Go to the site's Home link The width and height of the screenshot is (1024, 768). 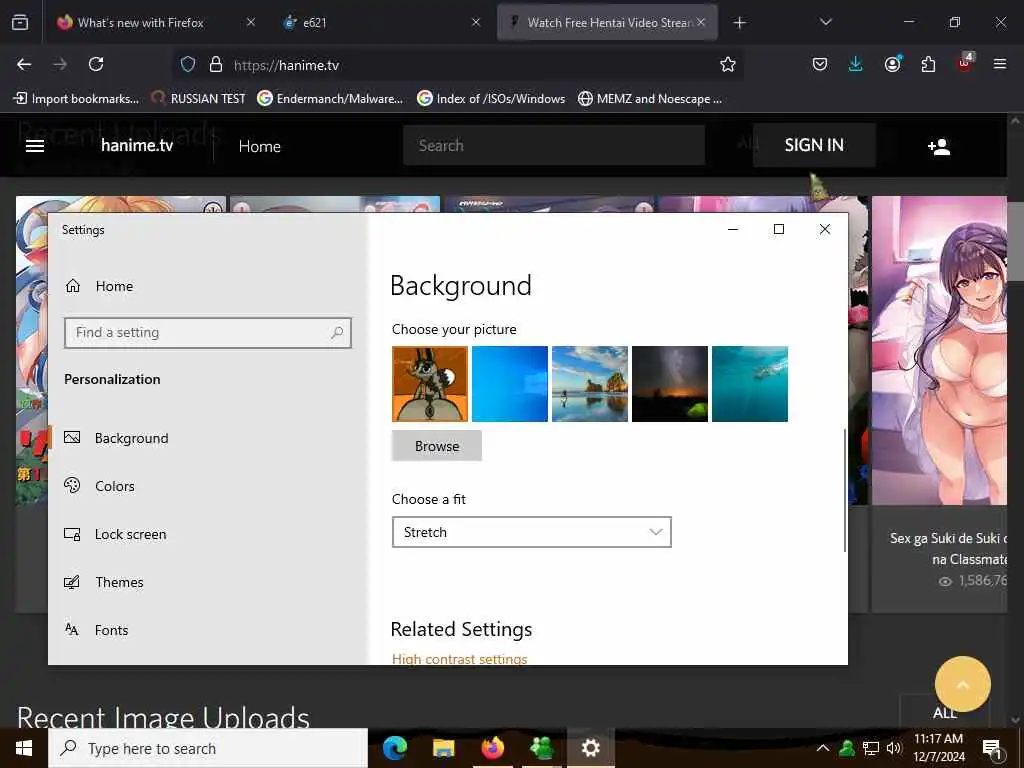click(x=259, y=146)
